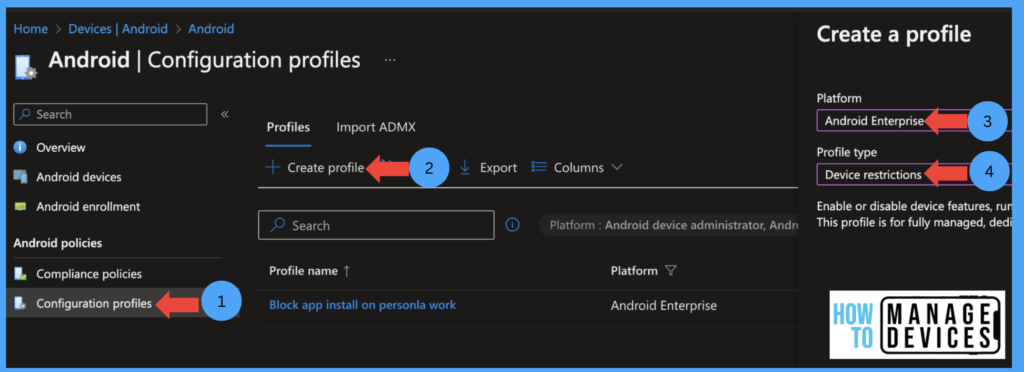Open the Devices | Android breadcrumb

[x=118, y=29]
